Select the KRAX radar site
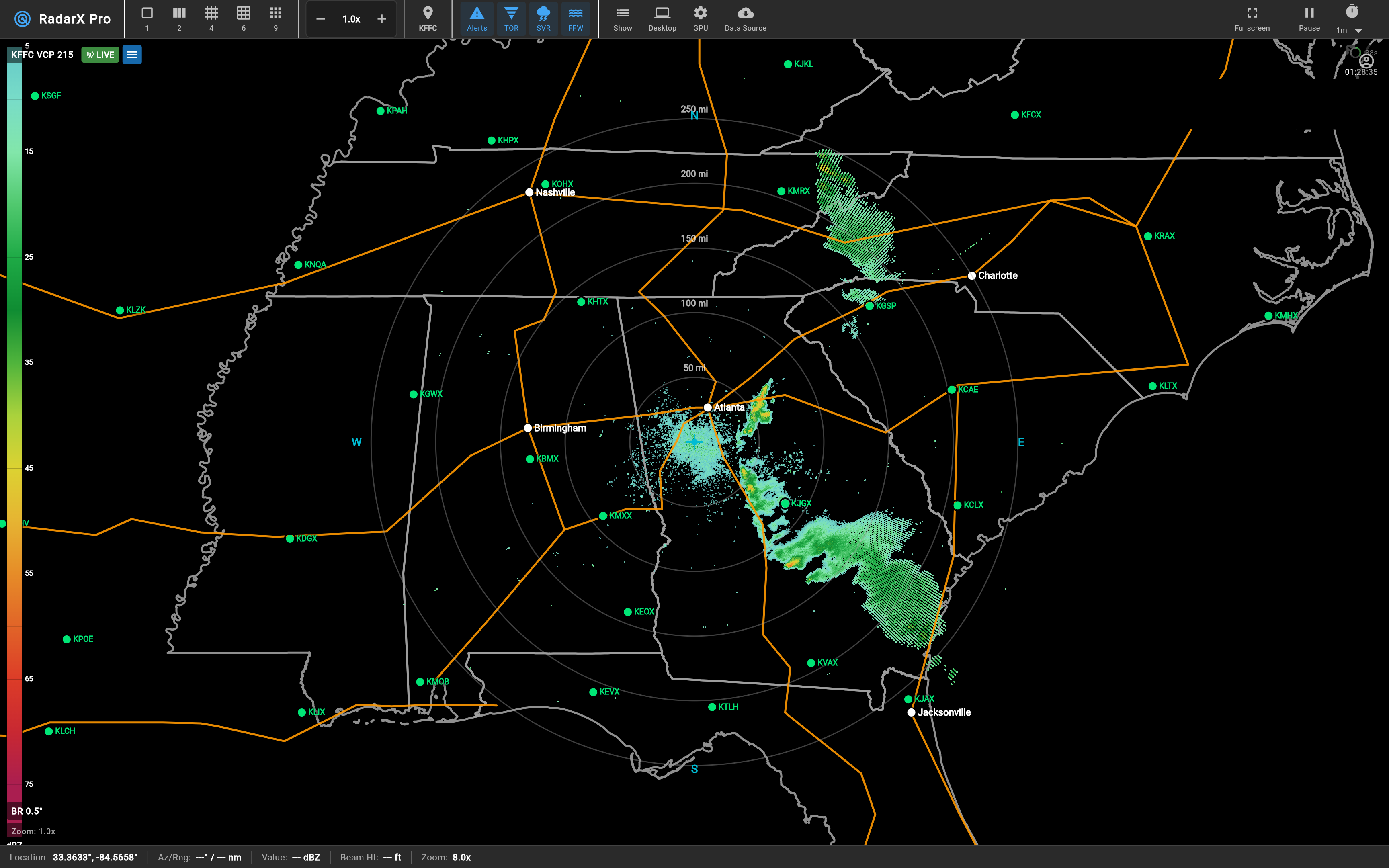1389x868 pixels. [x=1148, y=236]
